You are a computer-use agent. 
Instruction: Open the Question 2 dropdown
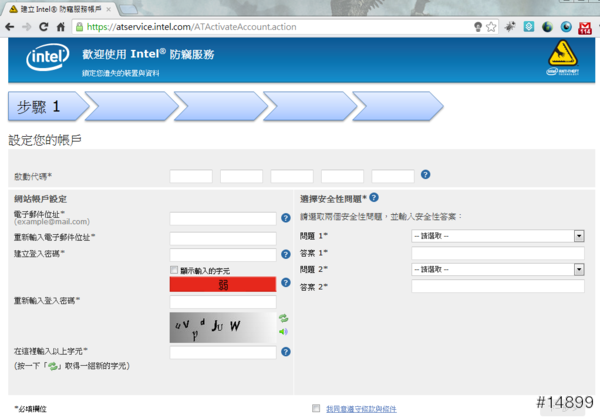click(x=498, y=269)
